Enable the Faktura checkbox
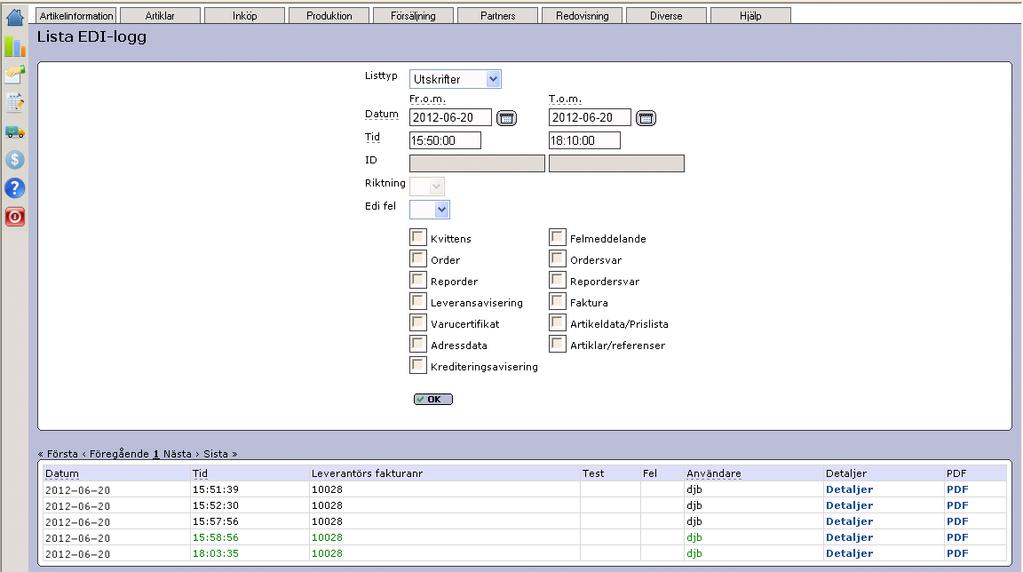 tap(557, 301)
